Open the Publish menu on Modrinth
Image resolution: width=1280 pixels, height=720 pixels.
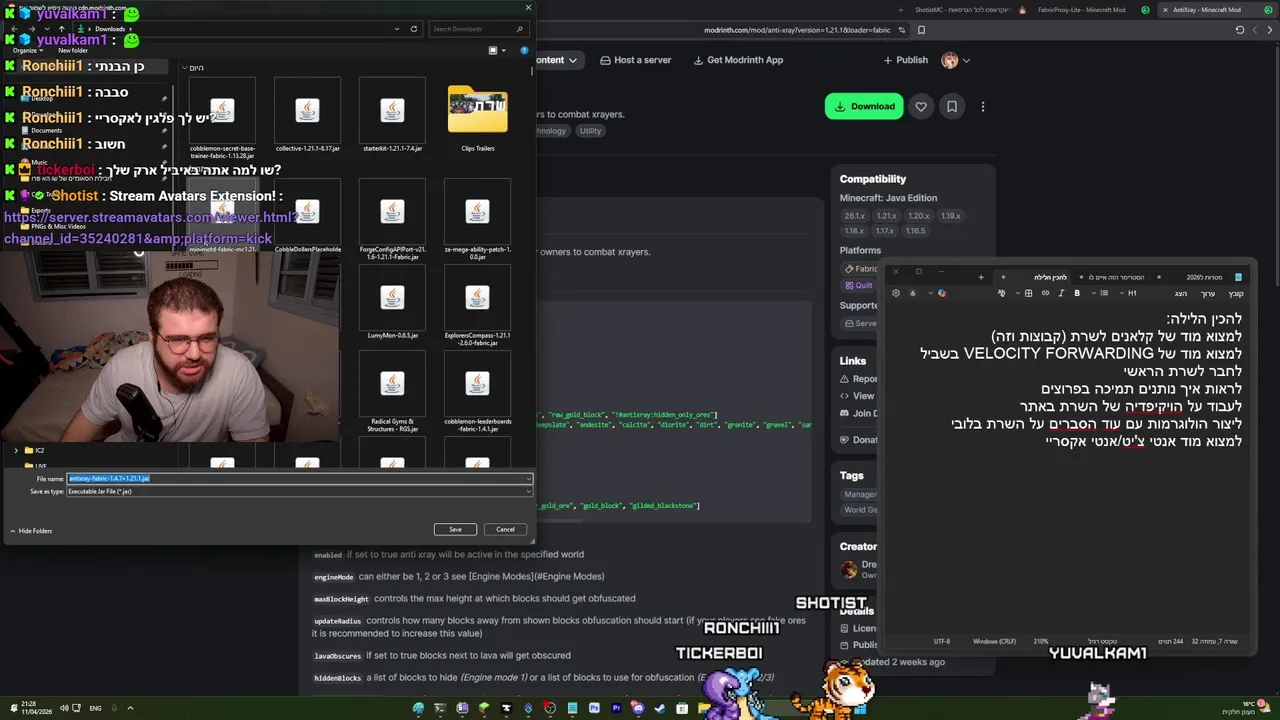pos(906,60)
